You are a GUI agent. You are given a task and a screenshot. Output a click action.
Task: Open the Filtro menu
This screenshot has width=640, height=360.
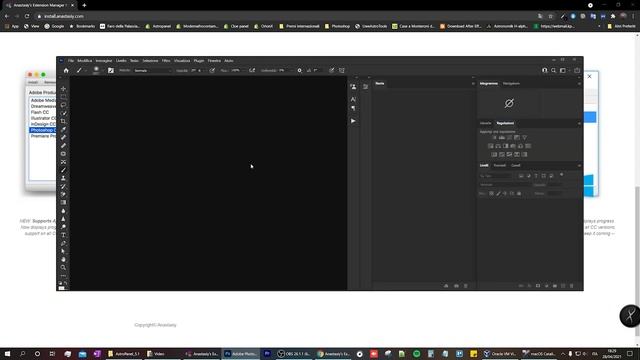tap(166, 60)
